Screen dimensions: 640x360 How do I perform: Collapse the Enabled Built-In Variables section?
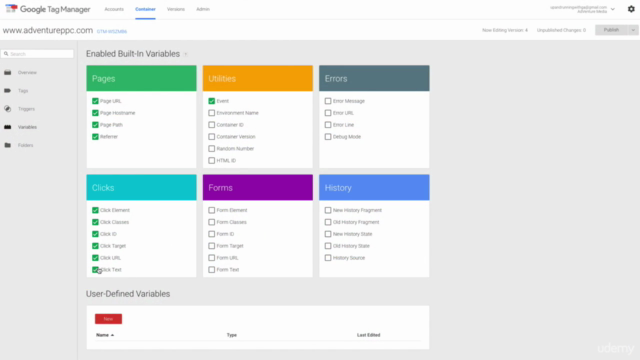tap(186, 54)
